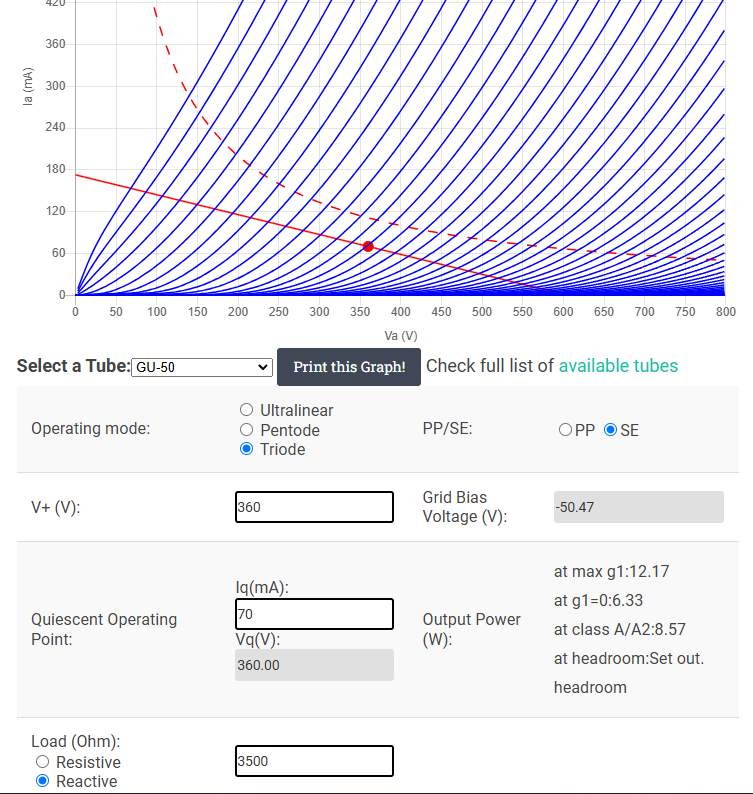
Task: Click the red operating point dot
Action: pyautogui.click(x=368, y=247)
